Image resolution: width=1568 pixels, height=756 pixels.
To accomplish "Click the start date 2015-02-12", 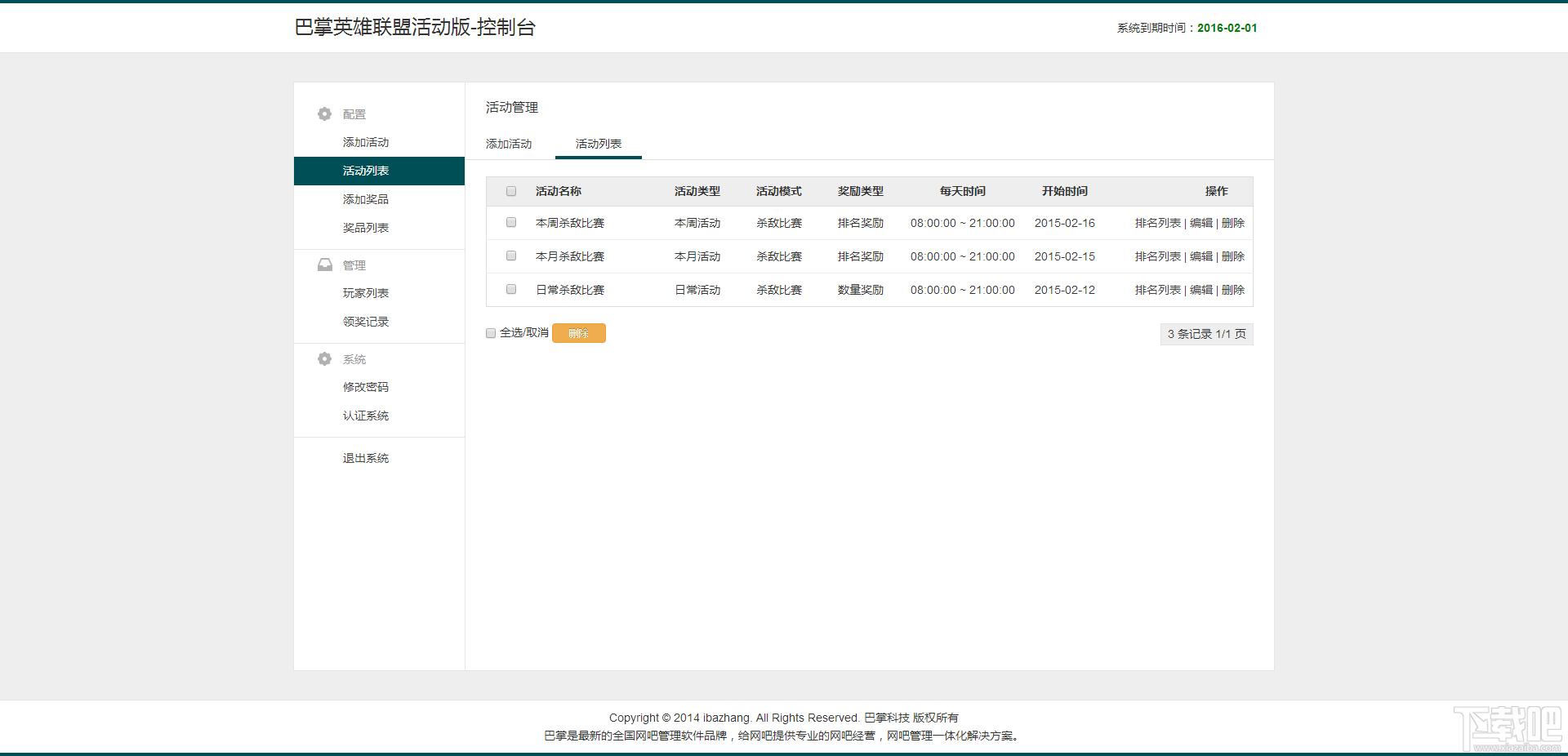I will point(1065,290).
